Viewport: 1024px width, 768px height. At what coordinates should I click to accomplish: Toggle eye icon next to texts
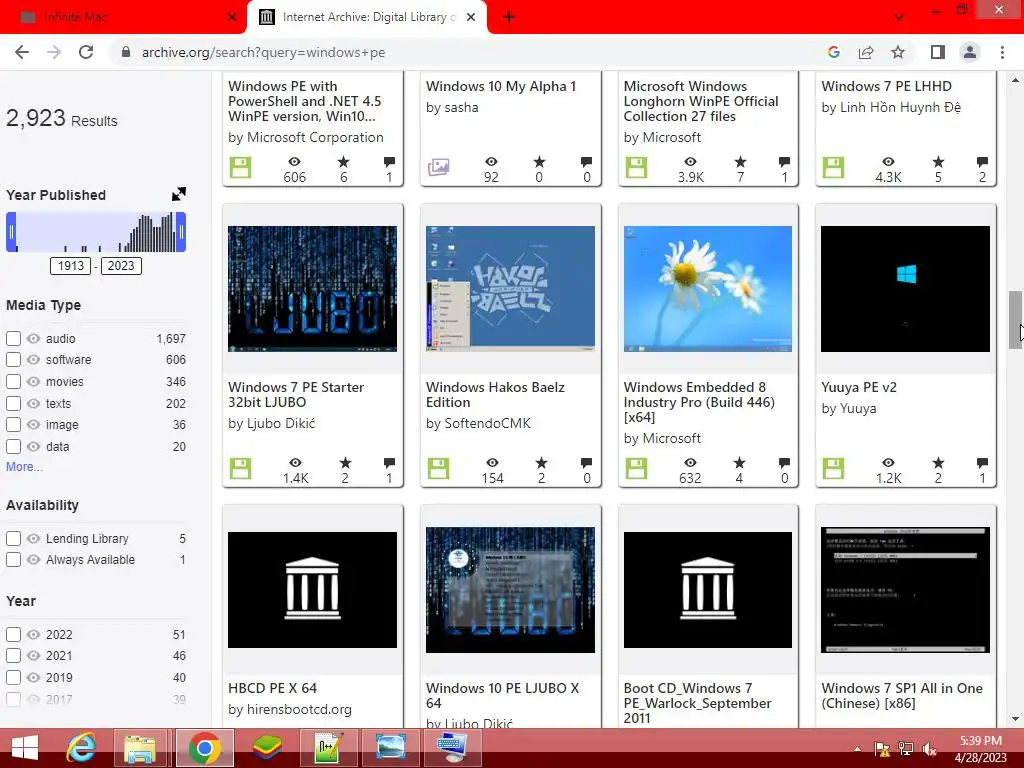pos(33,404)
